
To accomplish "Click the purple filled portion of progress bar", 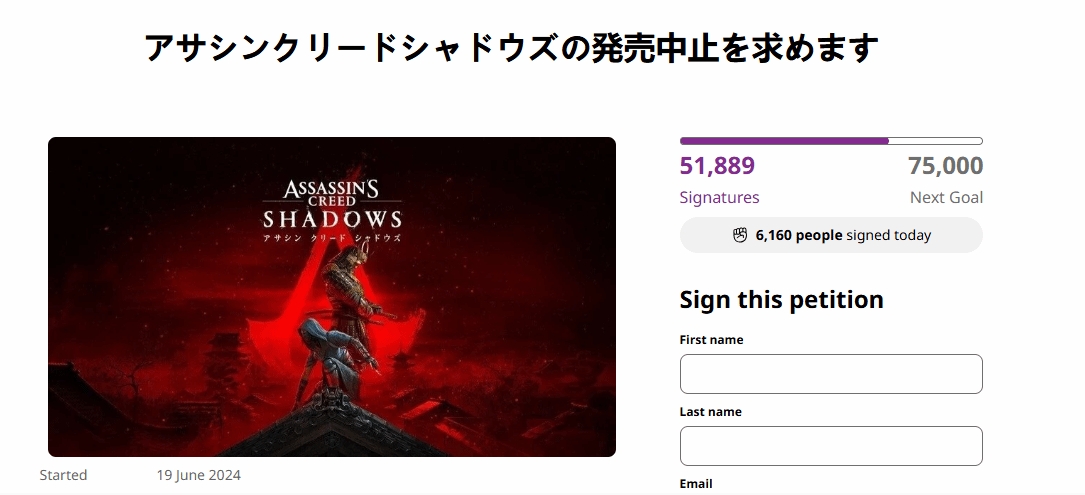I will pyautogui.click(x=784, y=141).
